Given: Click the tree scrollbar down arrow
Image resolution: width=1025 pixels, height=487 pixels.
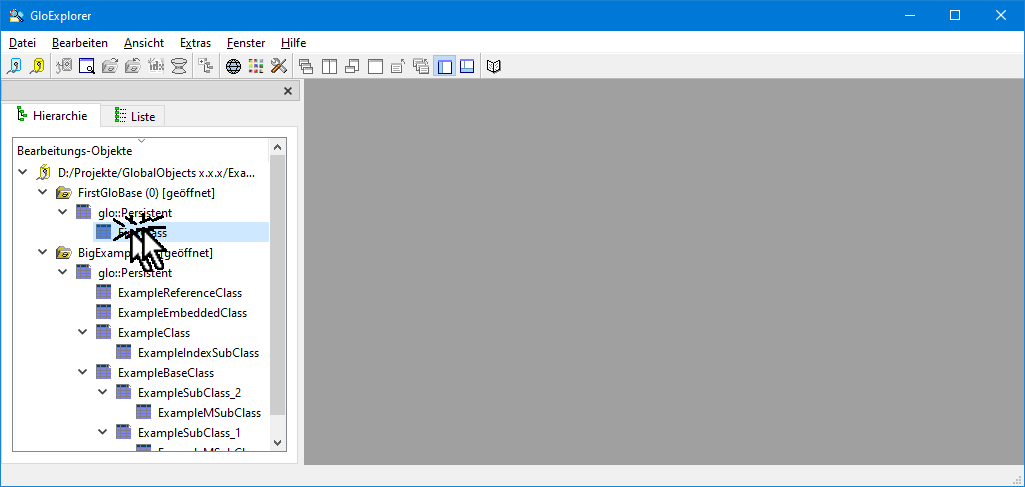Looking at the screenshot, I should [277, 443].
